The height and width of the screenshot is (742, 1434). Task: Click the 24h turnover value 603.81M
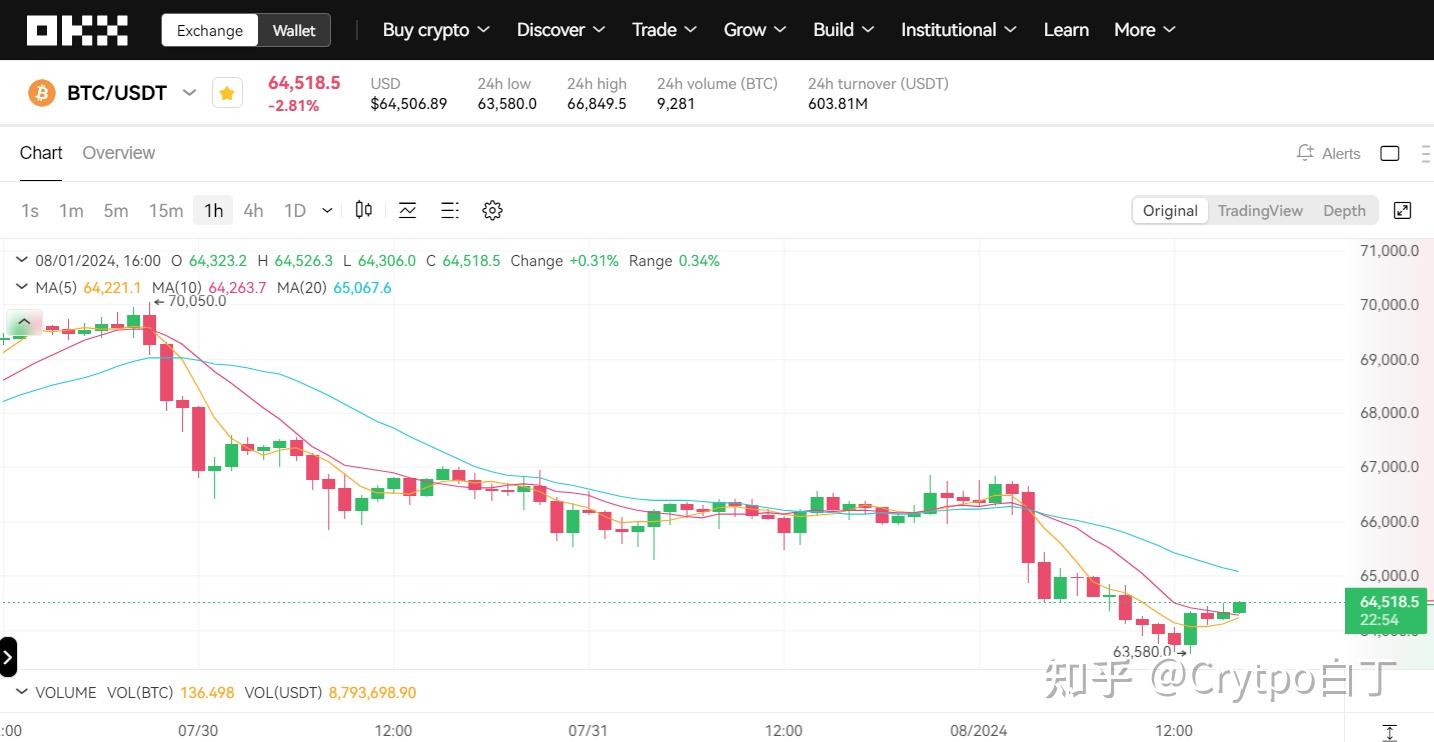(x=838, y=103)
